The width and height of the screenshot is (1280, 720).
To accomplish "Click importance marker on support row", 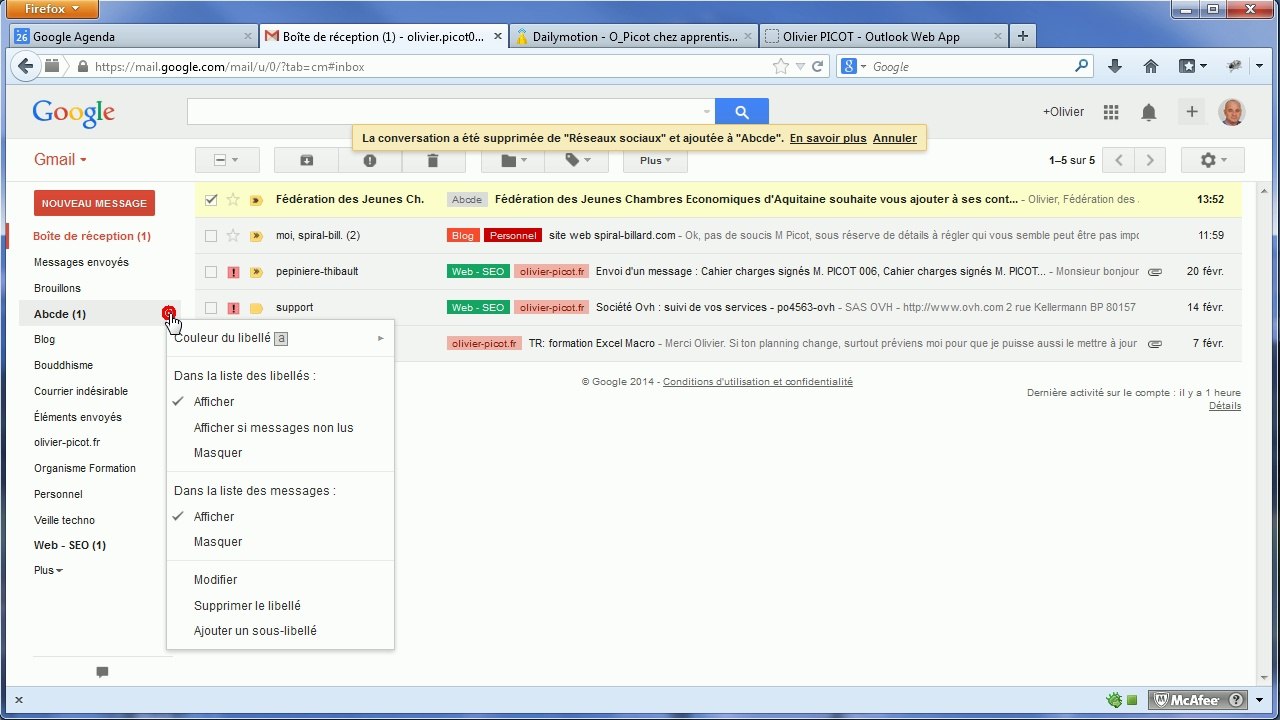I will click(x=256, y=308).
